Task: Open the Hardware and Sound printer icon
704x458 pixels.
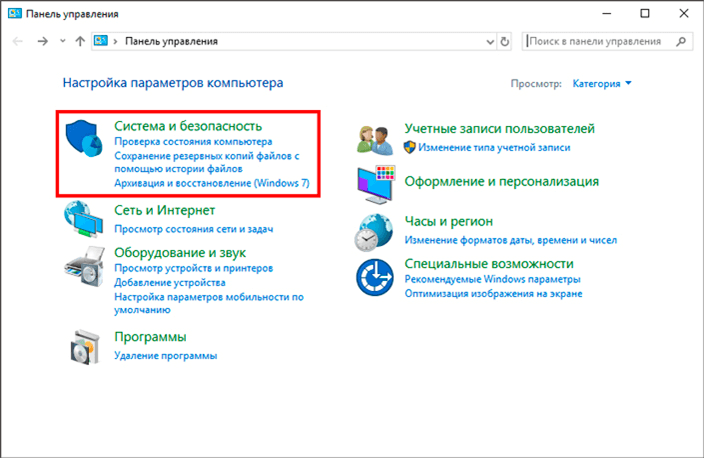Action: pyautogui.click(x=84, y=266)
